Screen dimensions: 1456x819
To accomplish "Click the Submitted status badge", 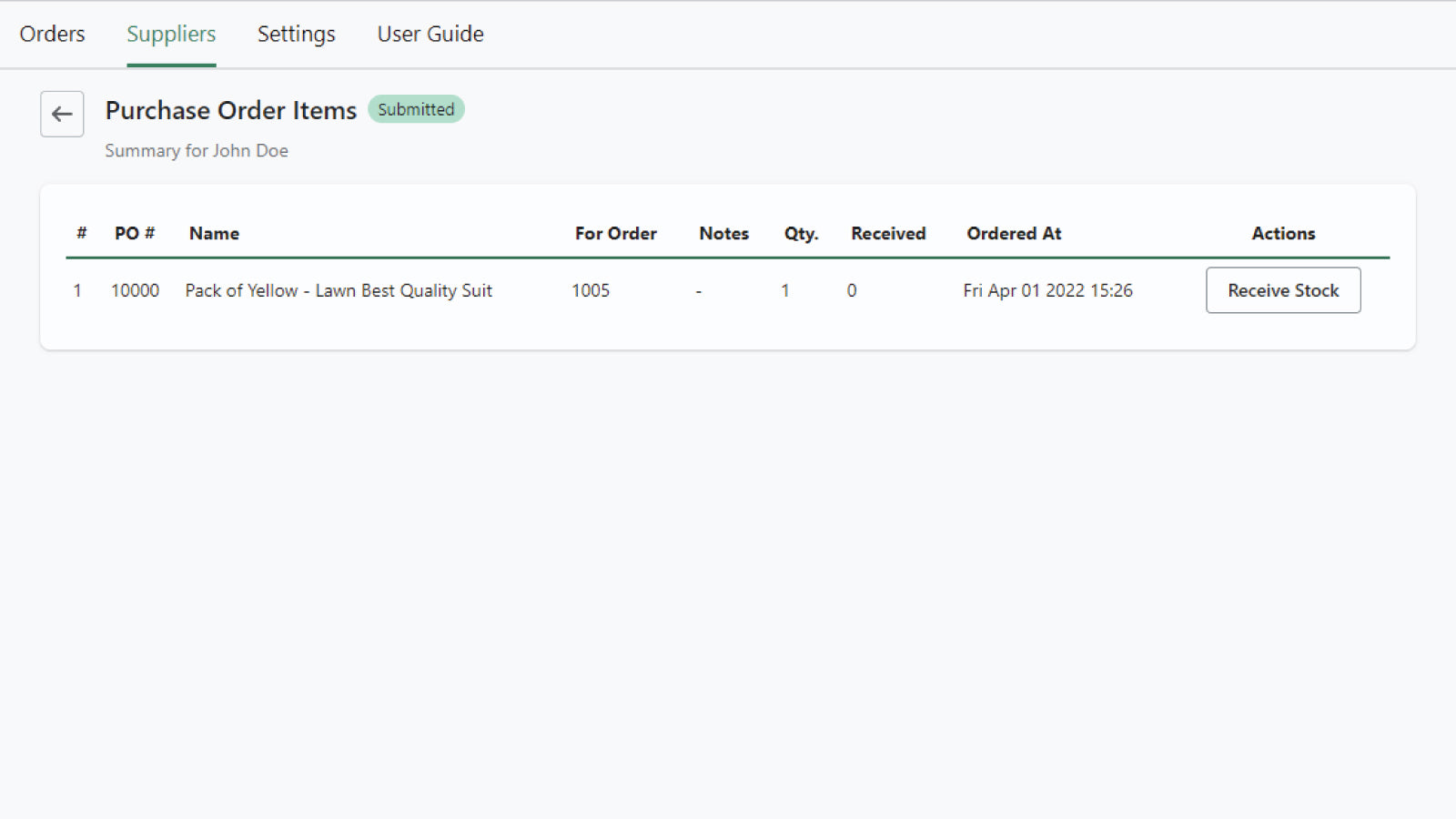I will [416, 109].
